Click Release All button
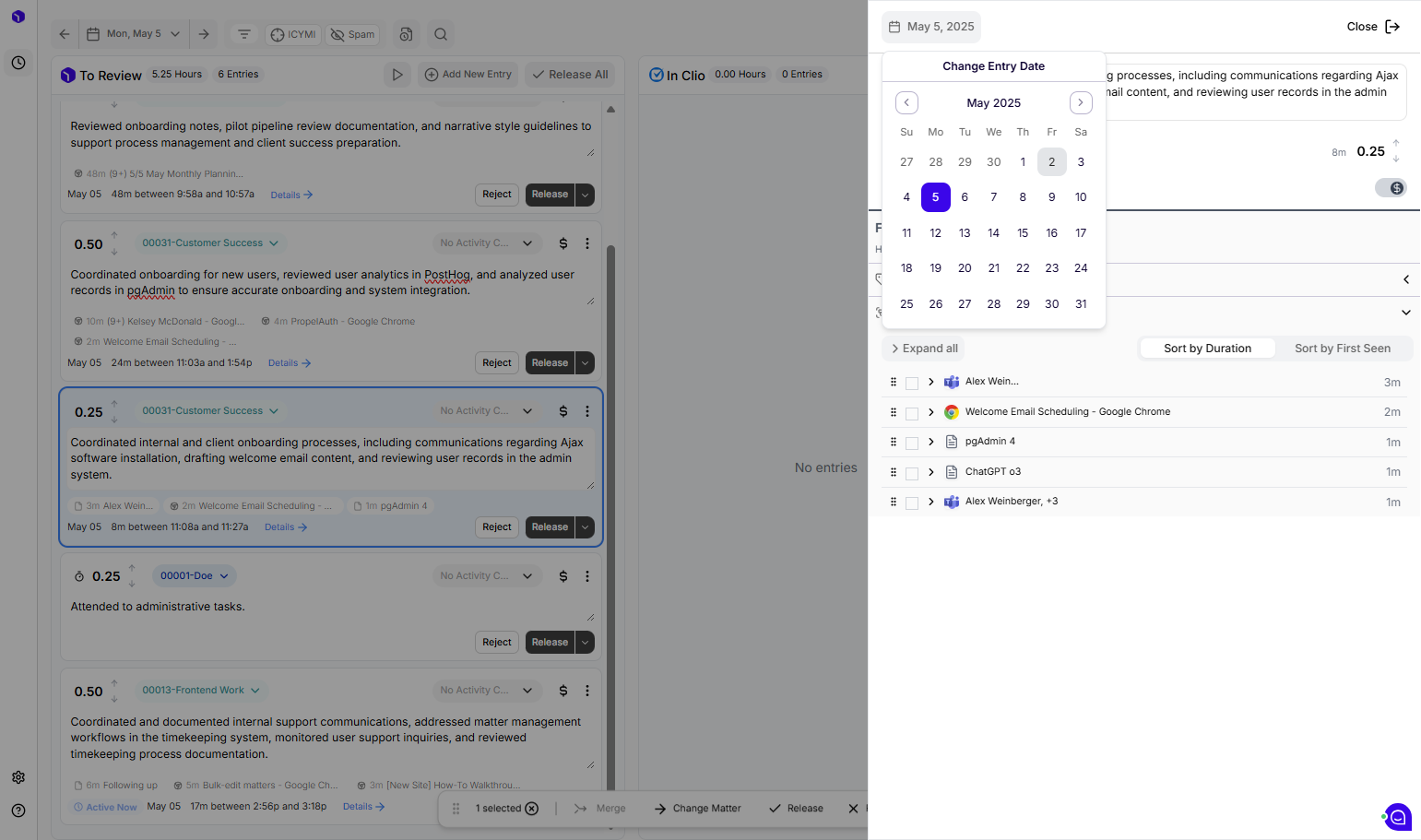This screenshot has width=1421, height=840. [570, 75]
